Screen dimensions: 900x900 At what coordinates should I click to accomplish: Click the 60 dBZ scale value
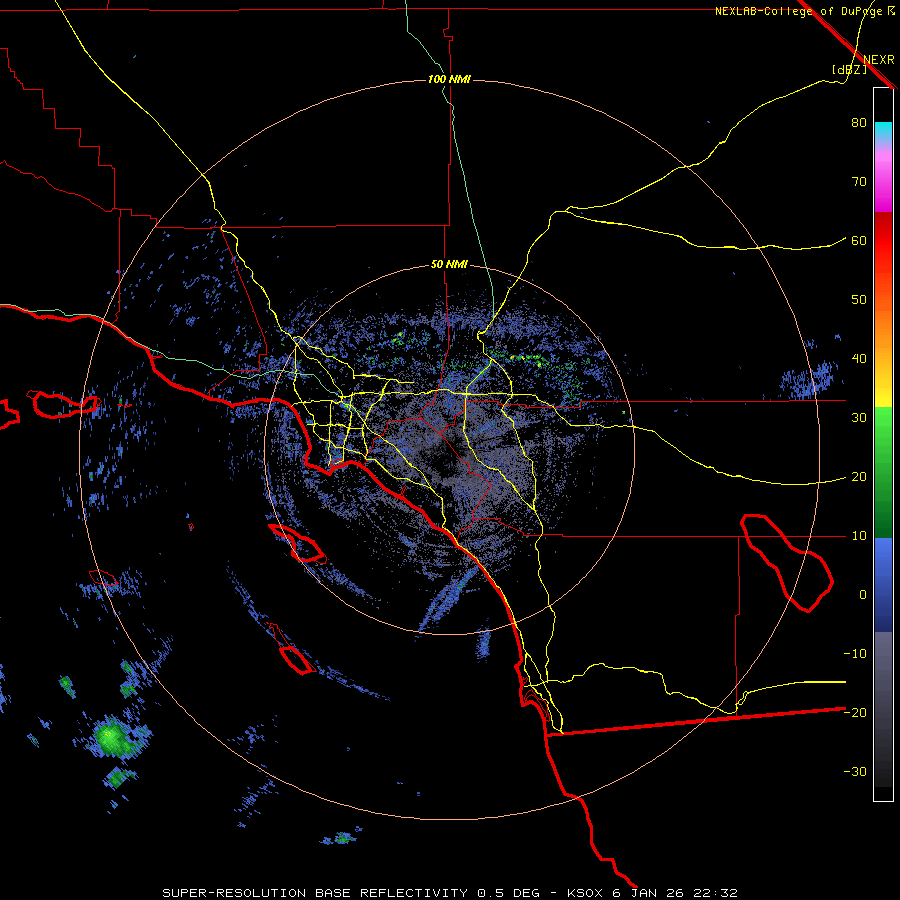point(859,241)
